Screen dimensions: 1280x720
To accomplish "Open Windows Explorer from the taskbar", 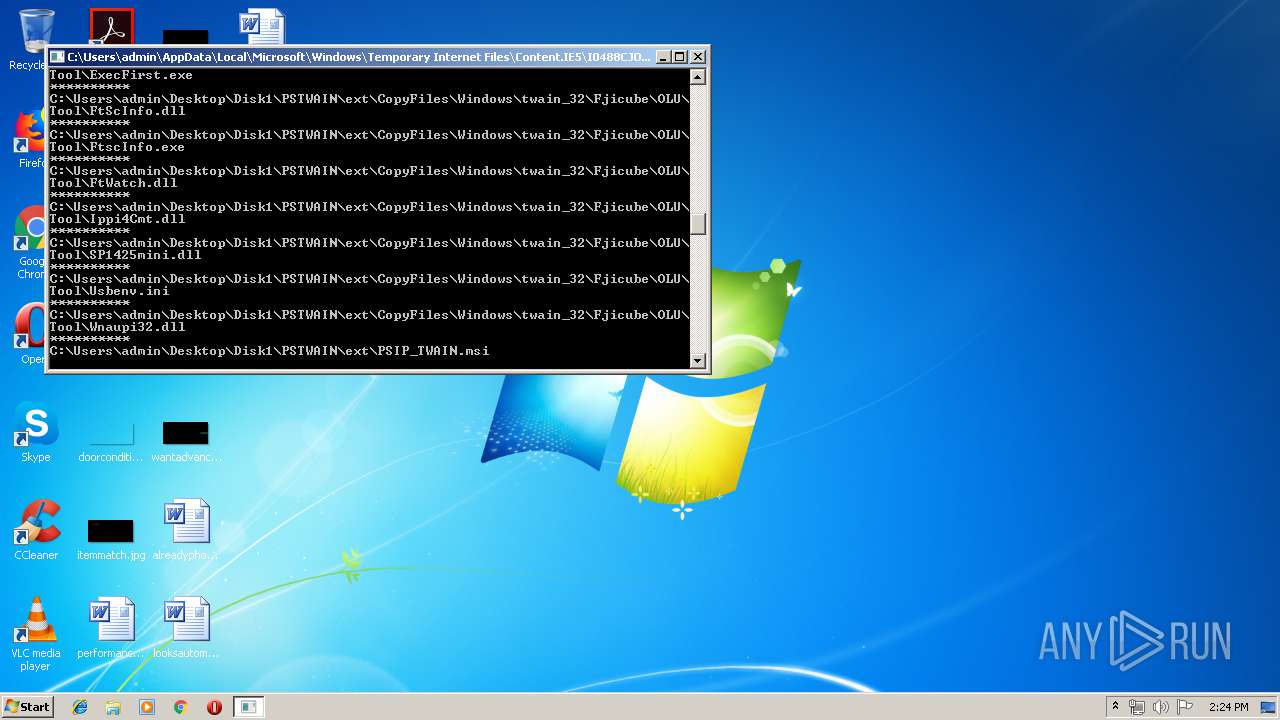I will click(113, 707).
